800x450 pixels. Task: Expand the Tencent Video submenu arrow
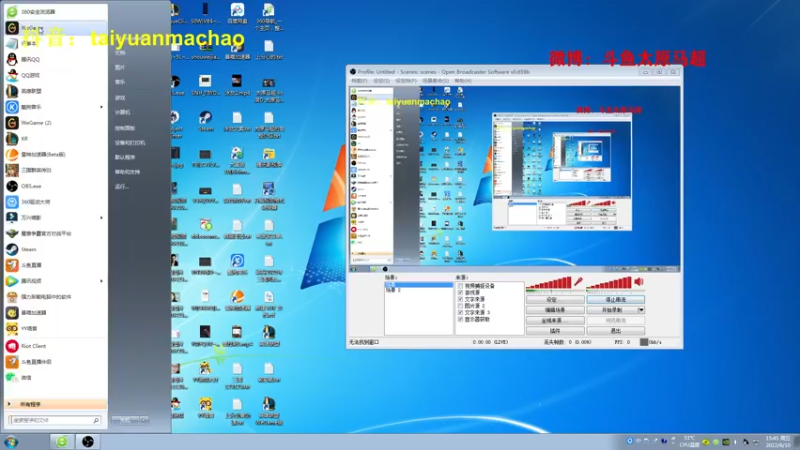coord(101,281)
